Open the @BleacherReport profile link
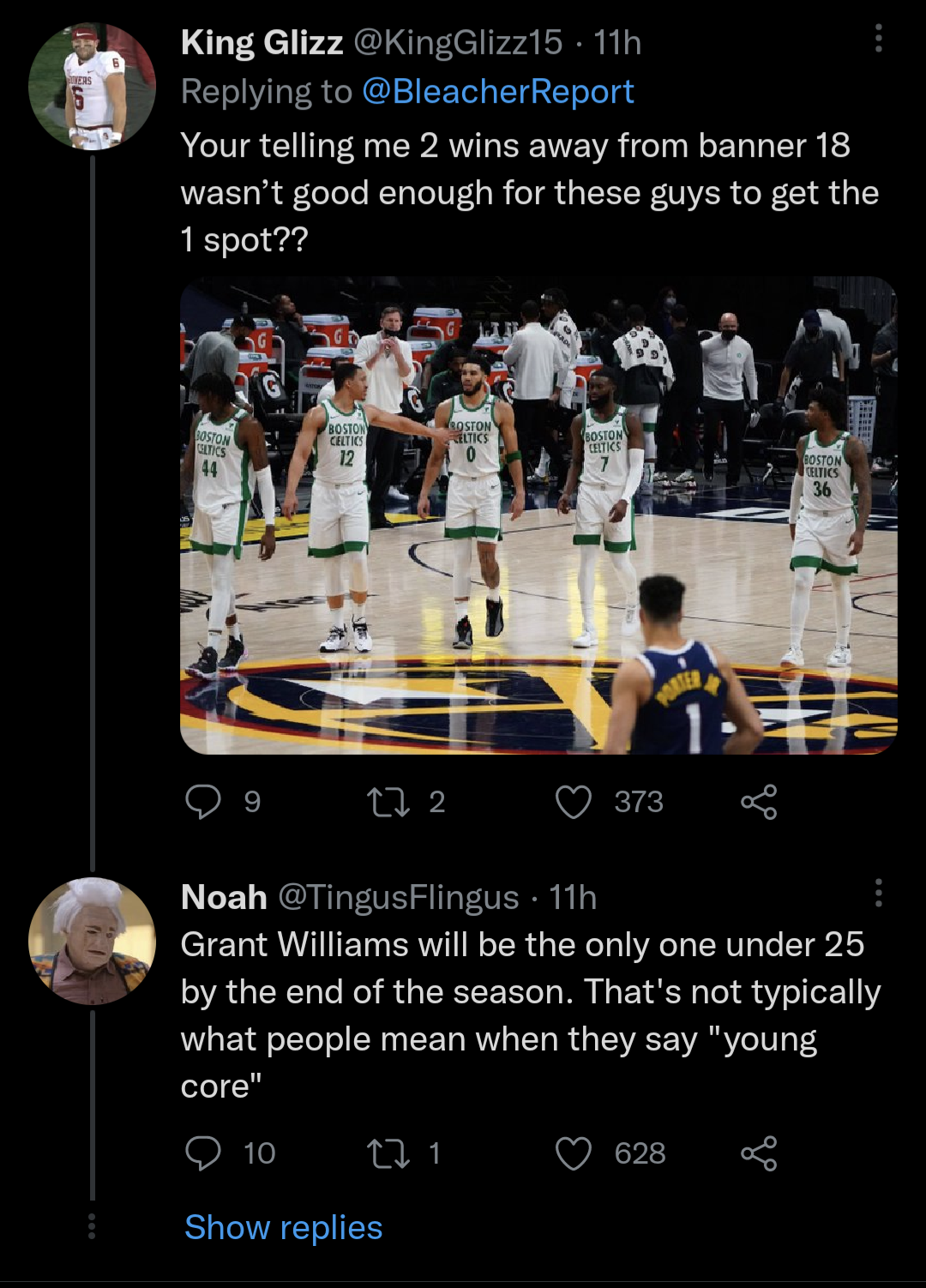926x1288 pixels. (499, 91)
